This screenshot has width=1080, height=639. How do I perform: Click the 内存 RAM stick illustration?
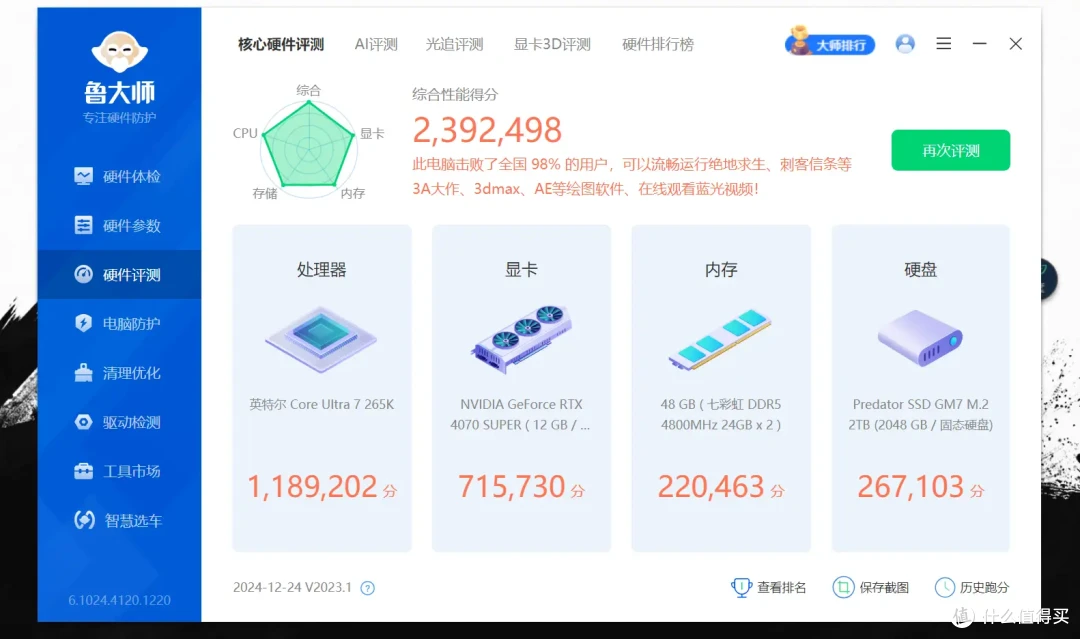[x=720, y=339]
